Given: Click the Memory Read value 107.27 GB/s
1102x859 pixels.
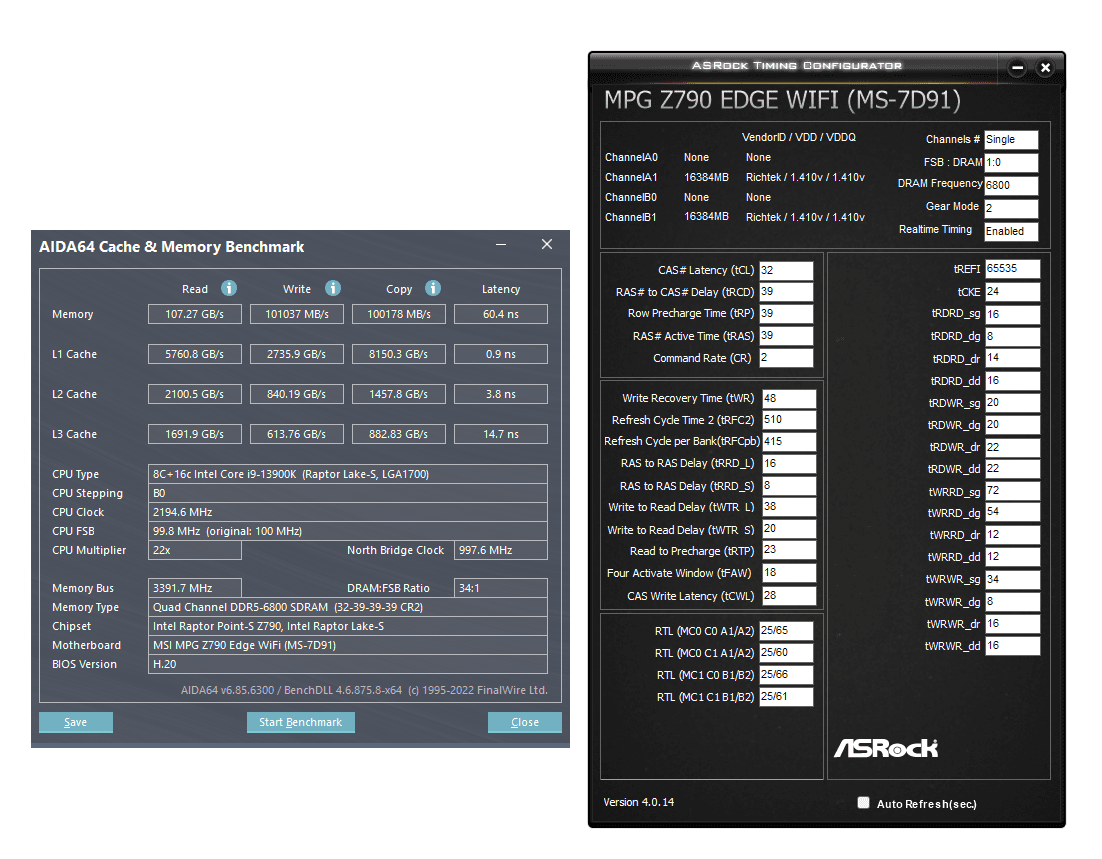Looking at the screenshot, I should pos(195,314).
